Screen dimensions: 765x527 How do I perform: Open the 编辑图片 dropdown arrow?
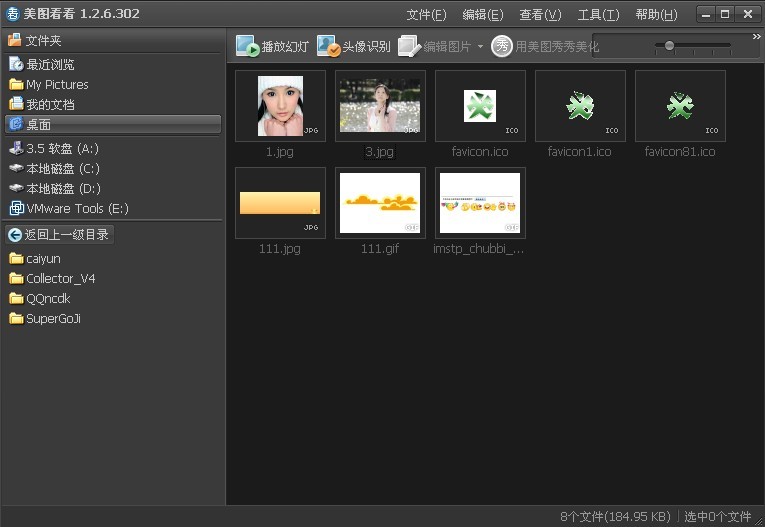point(480,47)
